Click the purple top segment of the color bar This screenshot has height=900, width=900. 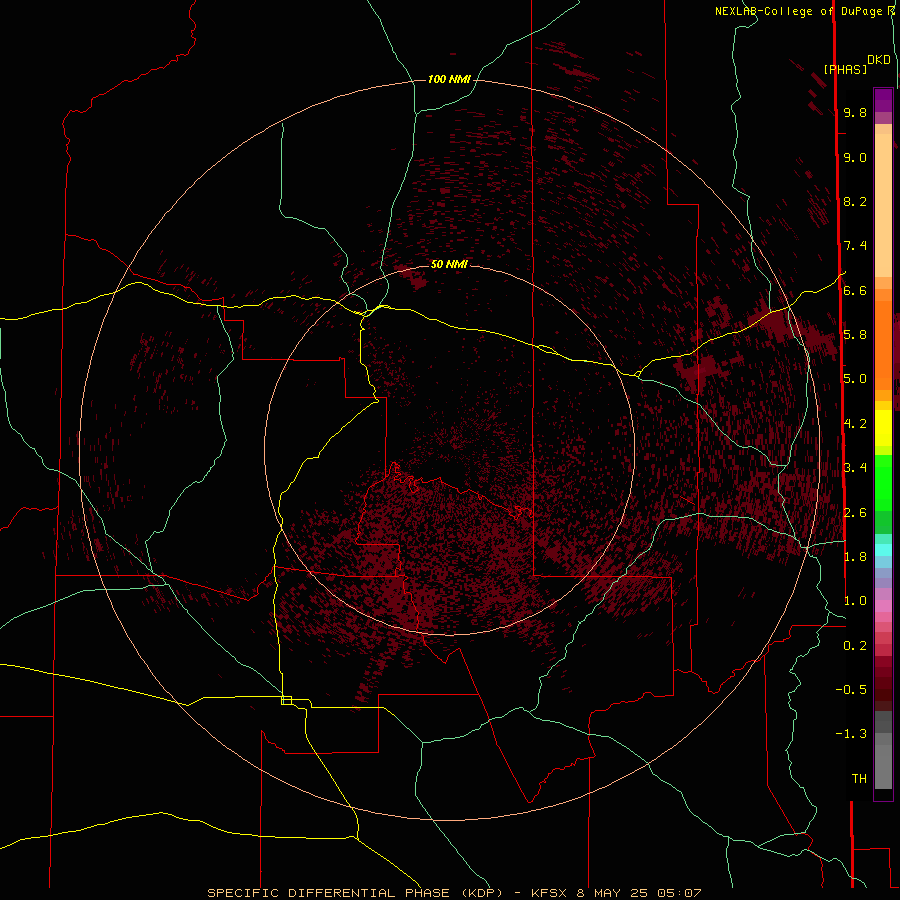(883, 100)
